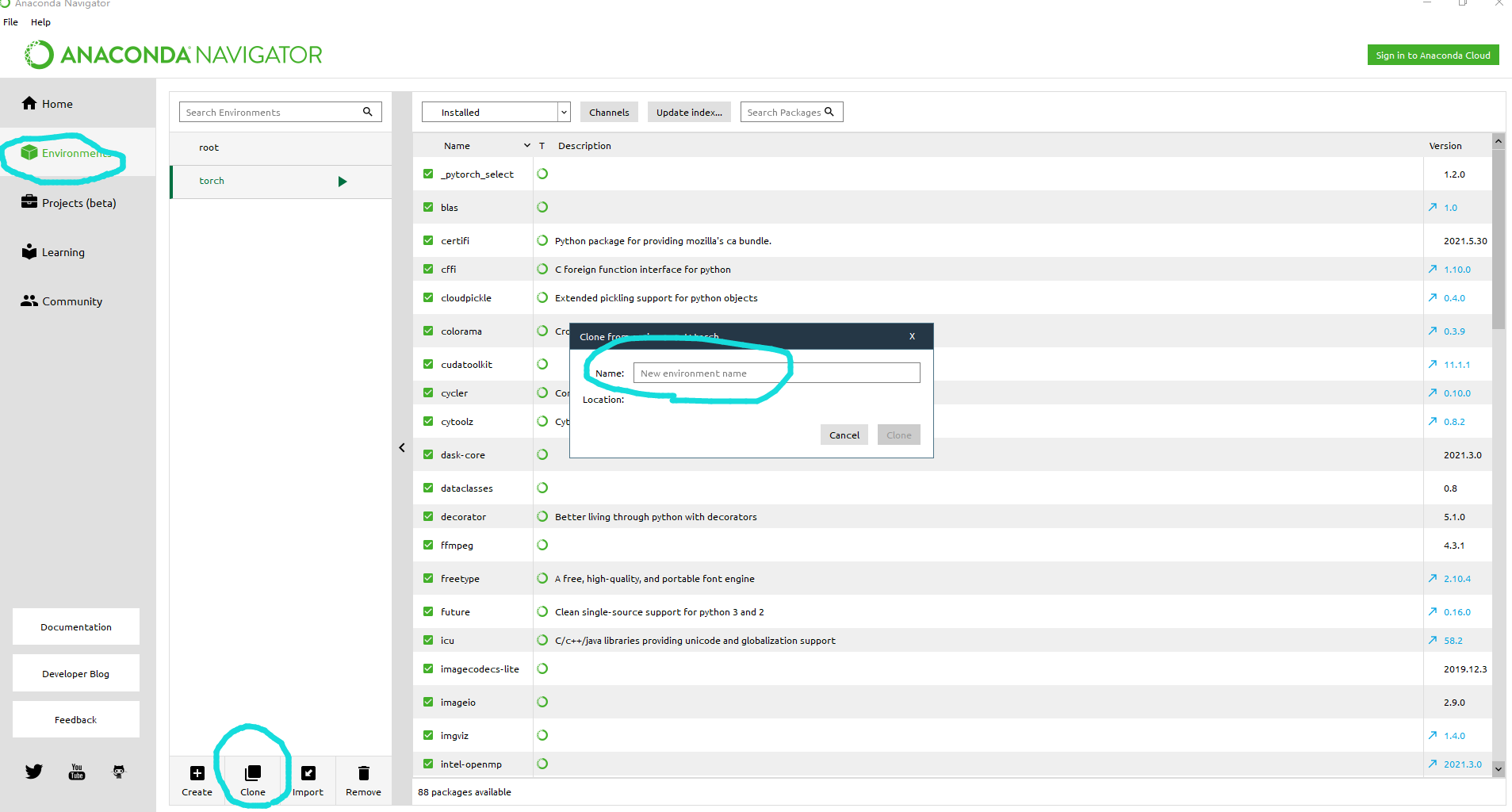This screenshot has width=1512, height=812.
Task: Click the package type icon for ffmpeg
Action: pyautogui.click(x=542, y=545)
